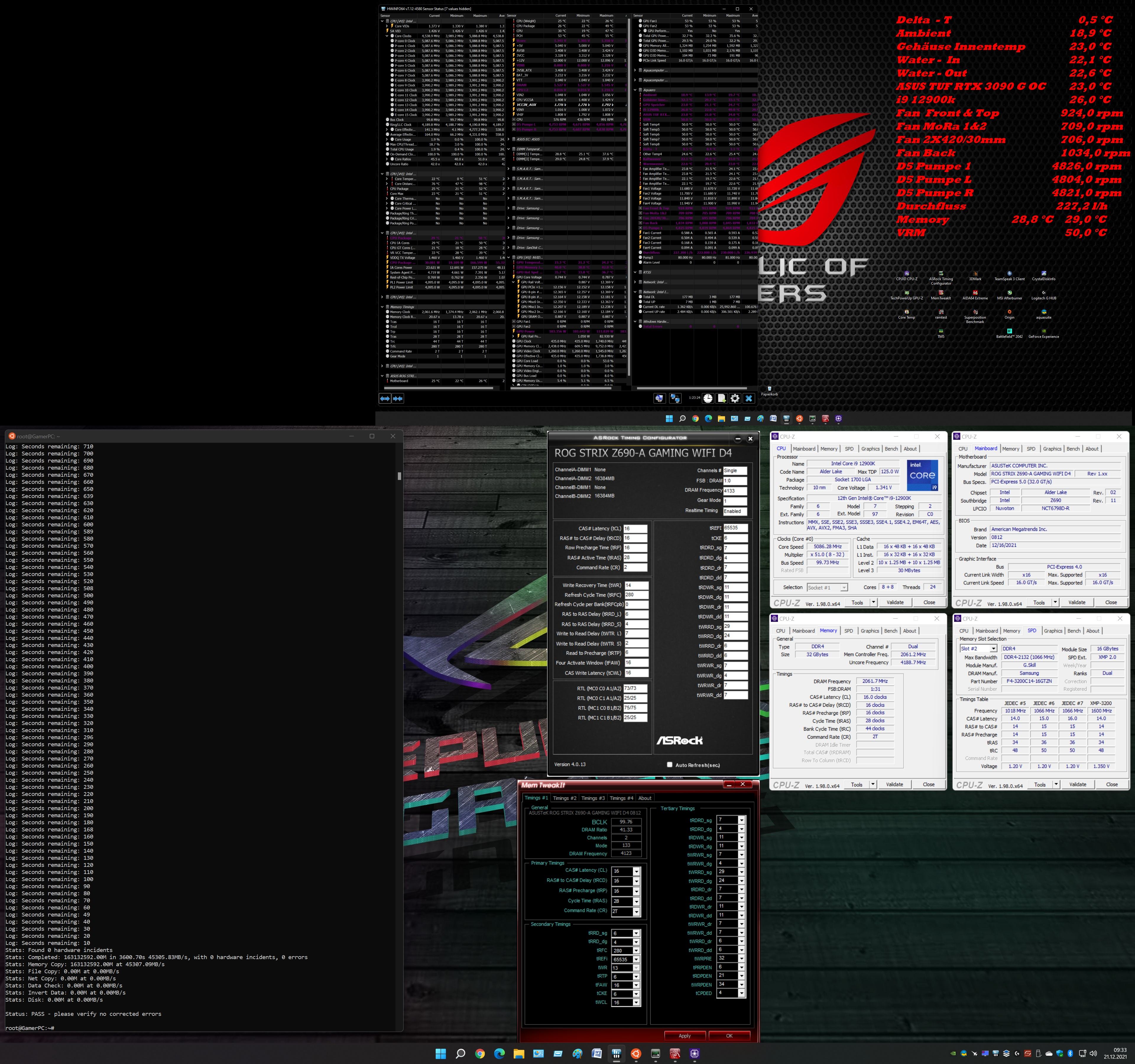
Task: Click HWiNFO collapse columns arrows button
Action: (398, 398)
